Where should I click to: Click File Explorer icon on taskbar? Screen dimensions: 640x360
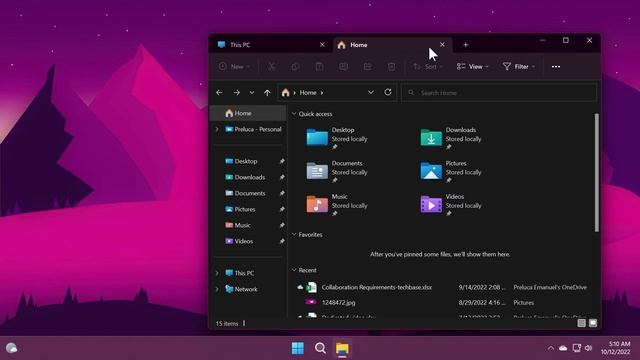pos(342,348)
